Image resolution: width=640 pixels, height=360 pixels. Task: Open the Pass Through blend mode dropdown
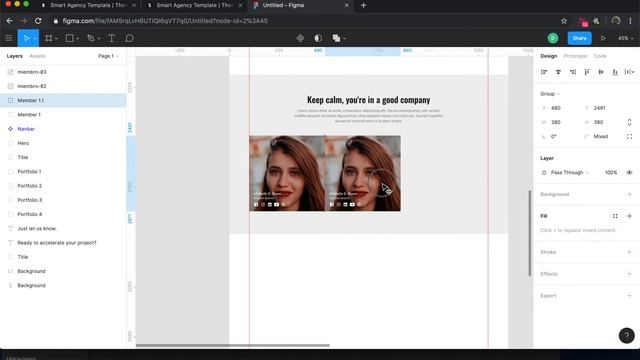(x=570, y=172)
